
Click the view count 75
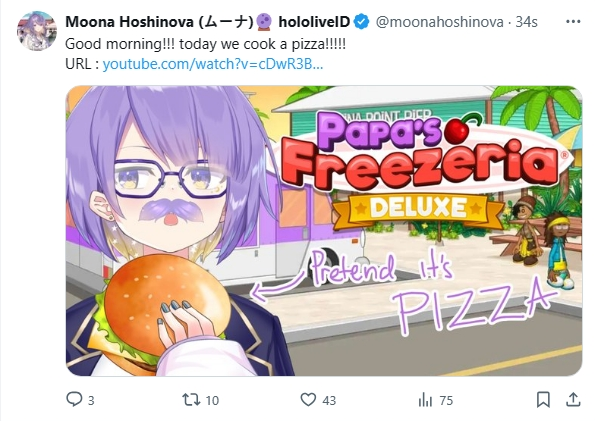446,401
